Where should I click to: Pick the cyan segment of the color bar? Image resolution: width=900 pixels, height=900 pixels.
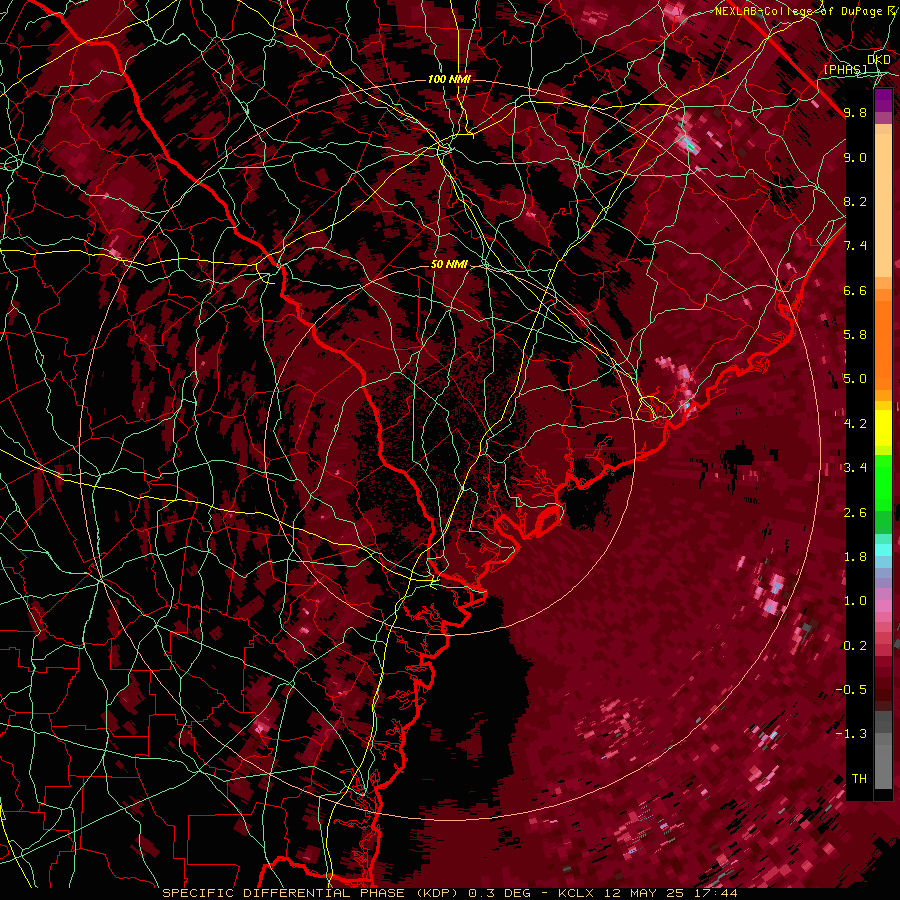883,549
